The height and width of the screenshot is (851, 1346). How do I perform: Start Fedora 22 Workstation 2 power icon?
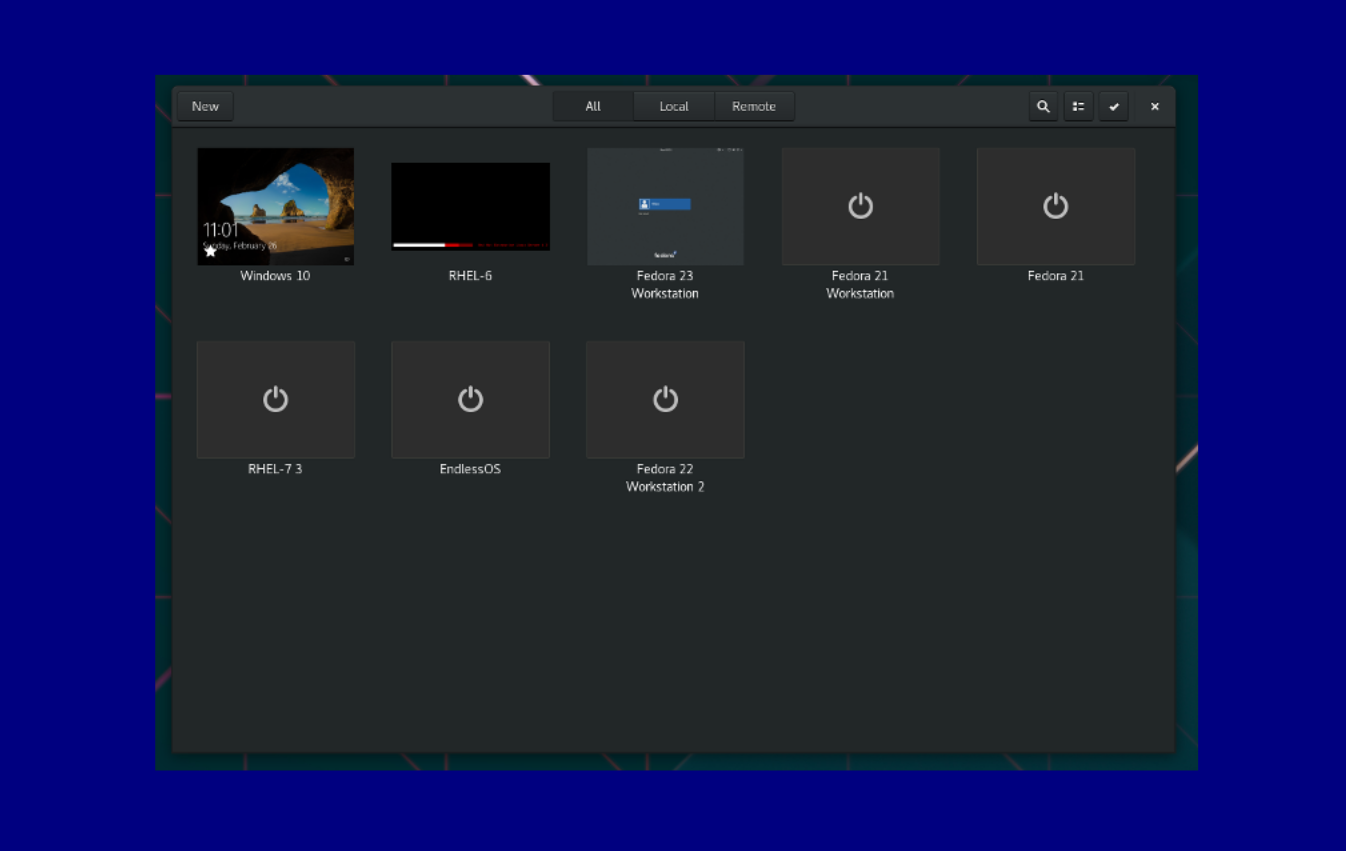[665, 399]
